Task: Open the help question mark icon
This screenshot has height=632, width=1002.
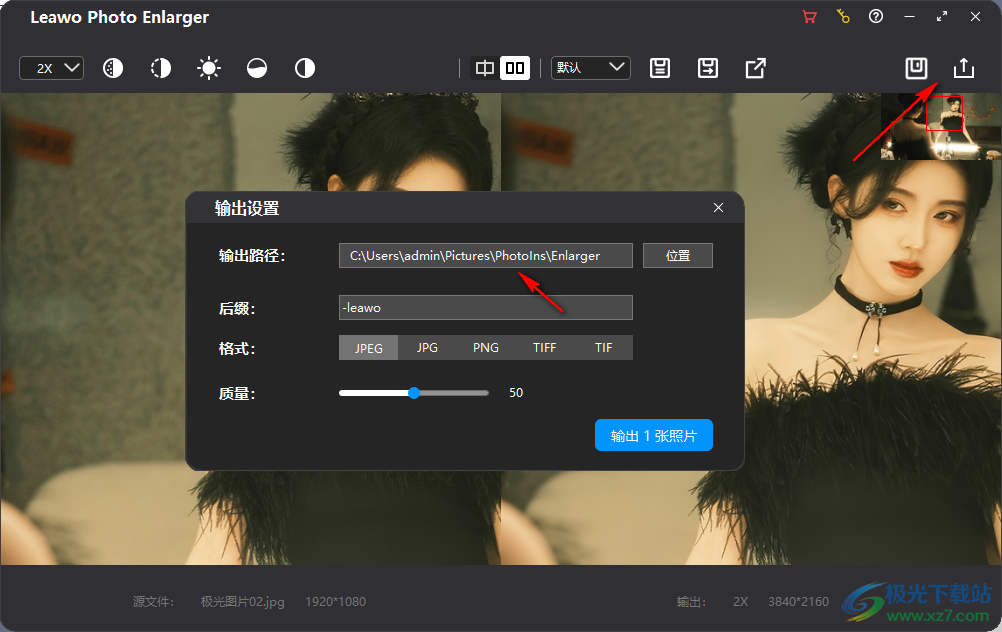Action: coord(876,17)
